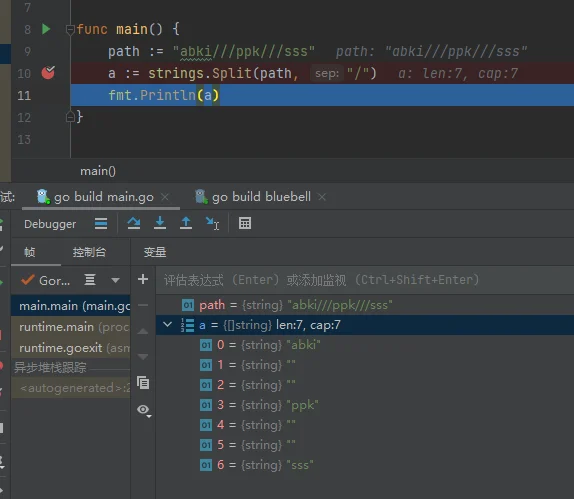Click the Run to Cursor icon
The height and width of the screenshot is (499, 574).
click(x=212, y=223)
